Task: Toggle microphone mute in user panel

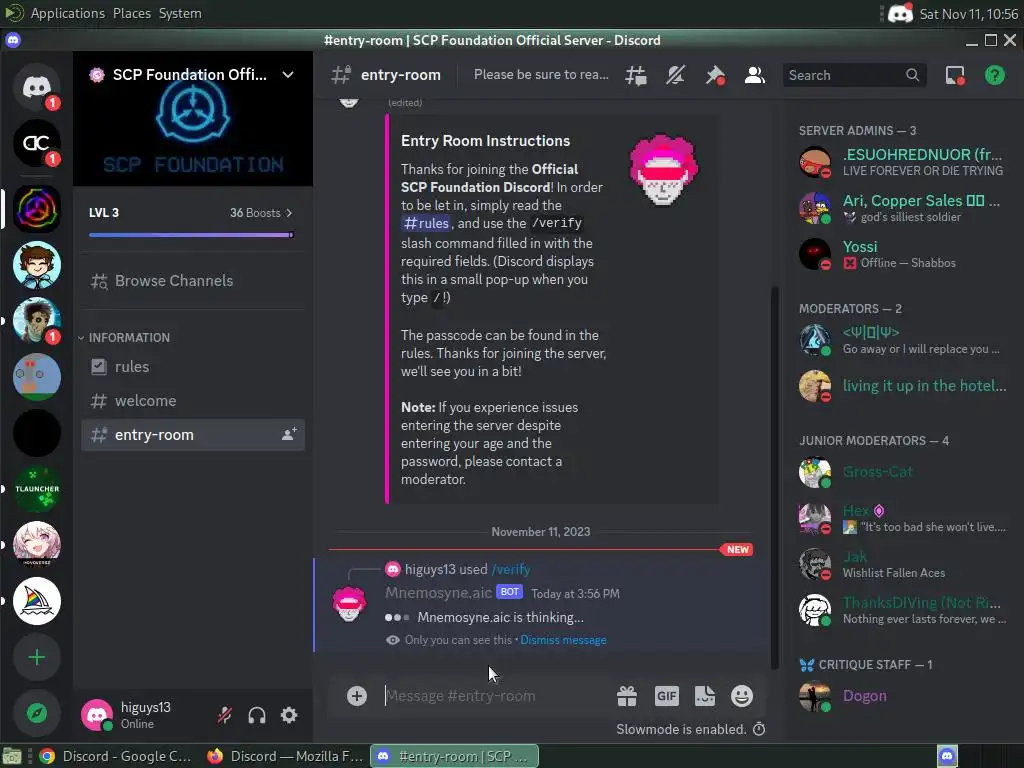Action: [x=225, y=715]
